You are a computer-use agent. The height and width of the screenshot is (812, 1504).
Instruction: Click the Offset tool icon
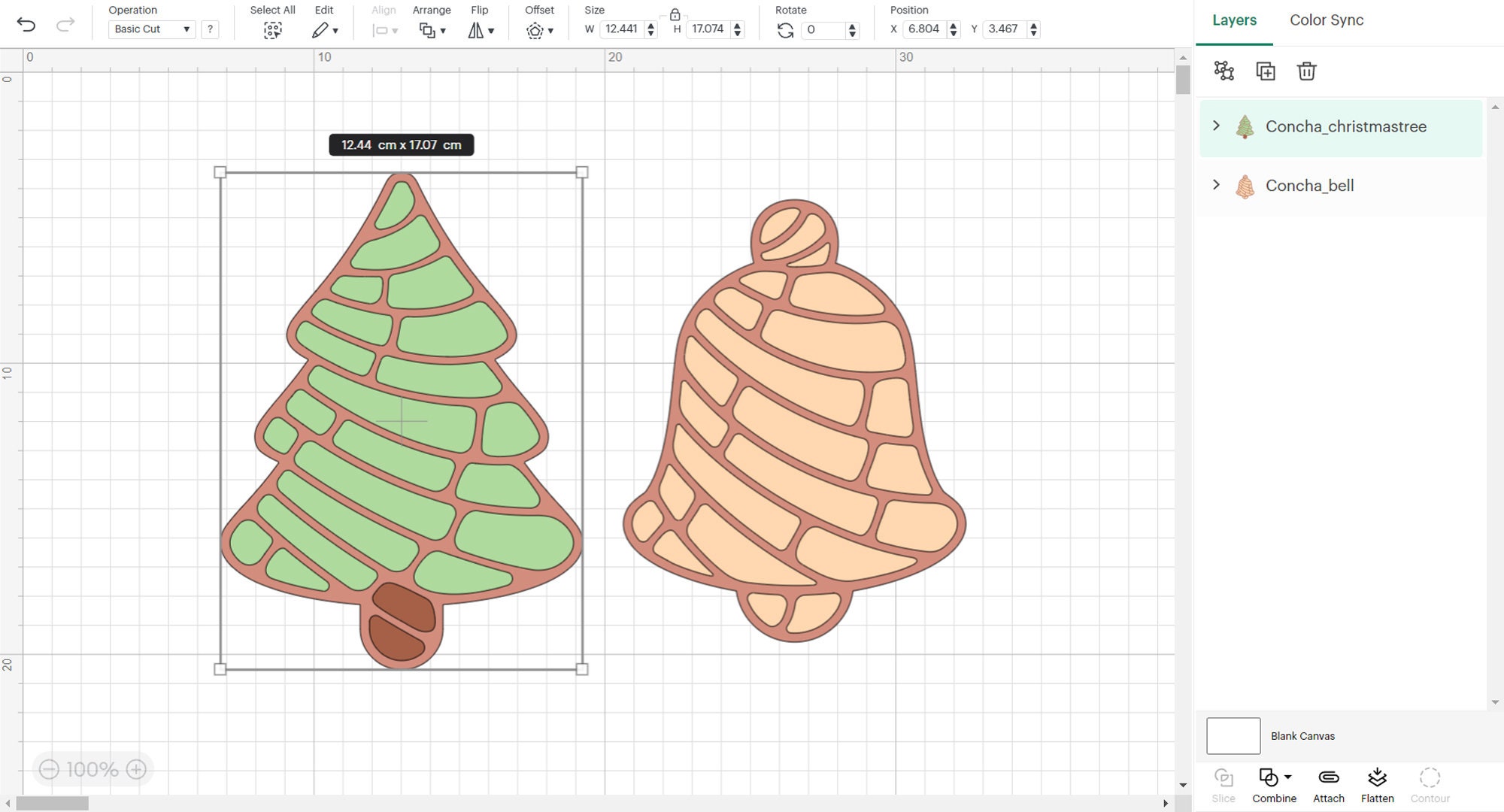point(535,29)
